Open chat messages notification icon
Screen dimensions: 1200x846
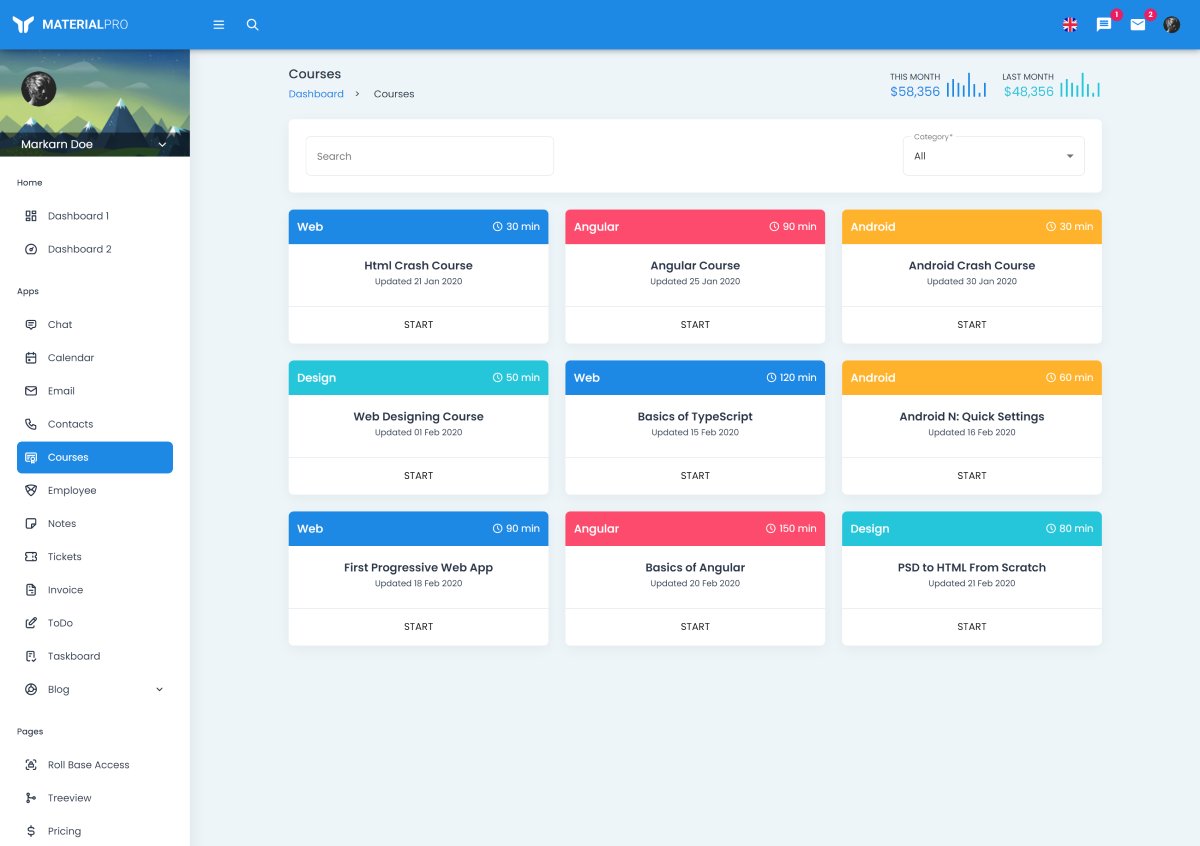pyautogui.click(x=1104, y=25)
